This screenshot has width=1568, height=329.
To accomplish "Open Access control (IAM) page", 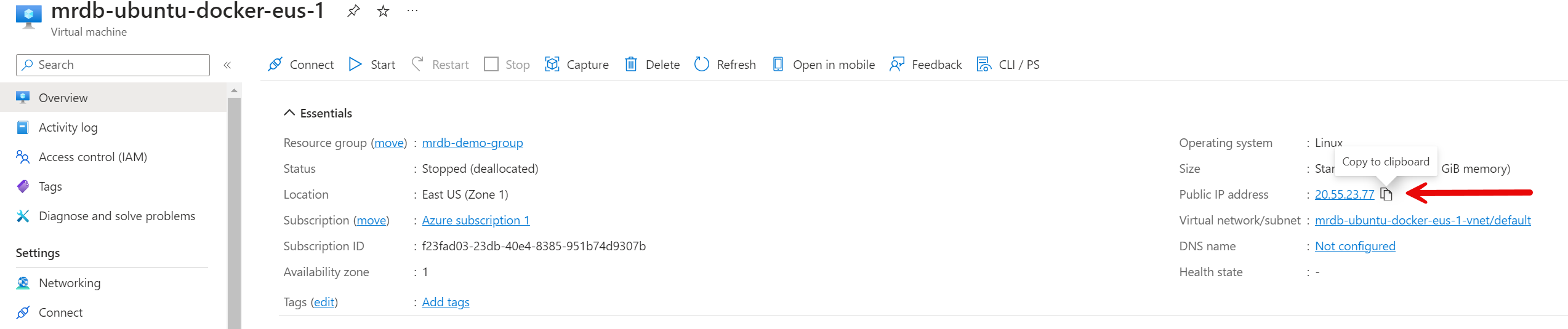I will point(92,157).
